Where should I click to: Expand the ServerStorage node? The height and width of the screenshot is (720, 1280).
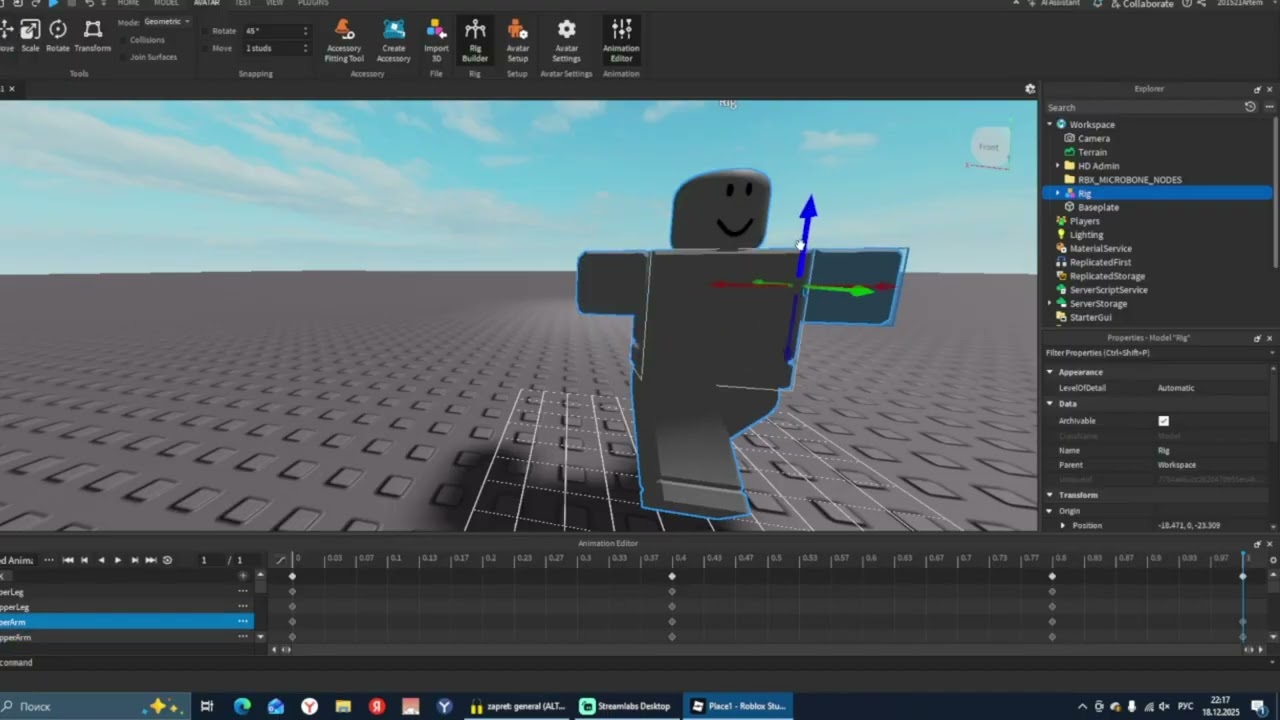tap(1050, 303)
